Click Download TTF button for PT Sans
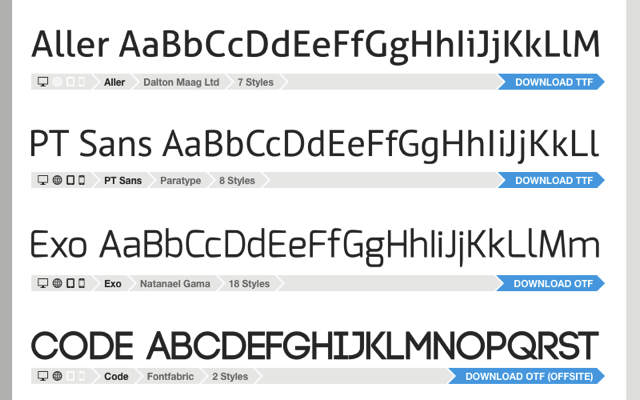 point(551,180)
